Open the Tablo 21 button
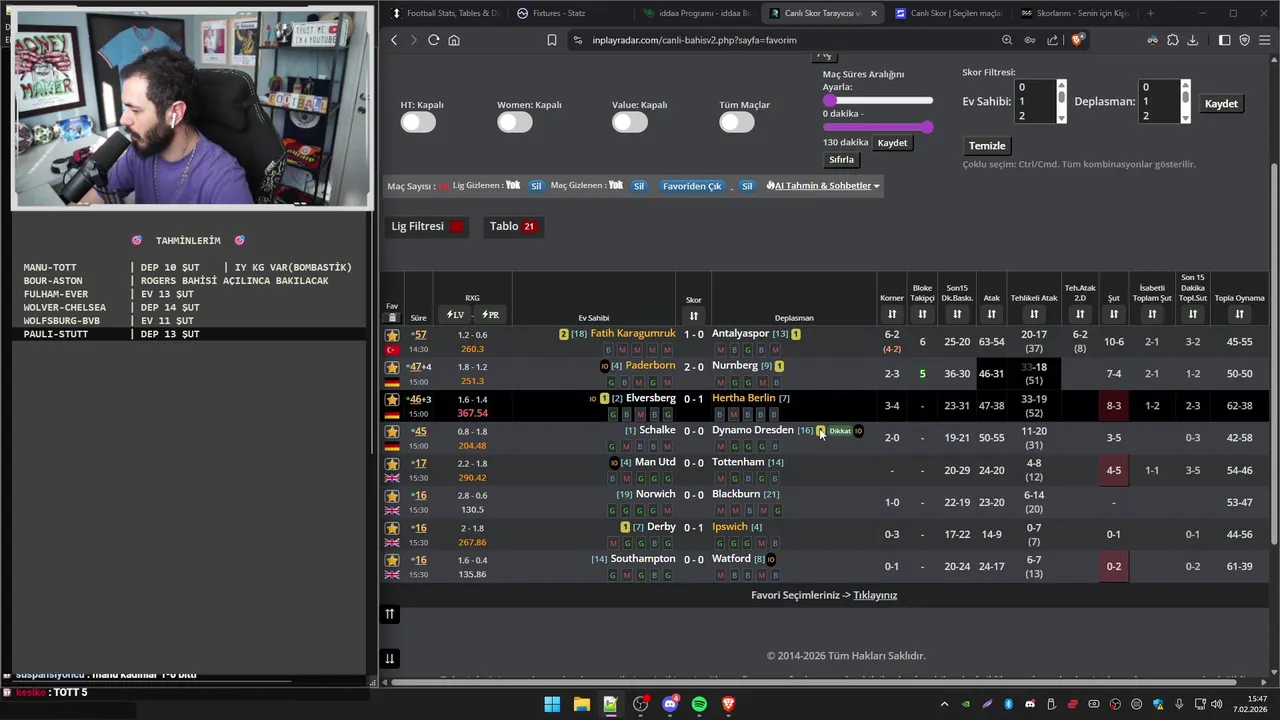1280x720 pixels. click(x=513, y=227)
